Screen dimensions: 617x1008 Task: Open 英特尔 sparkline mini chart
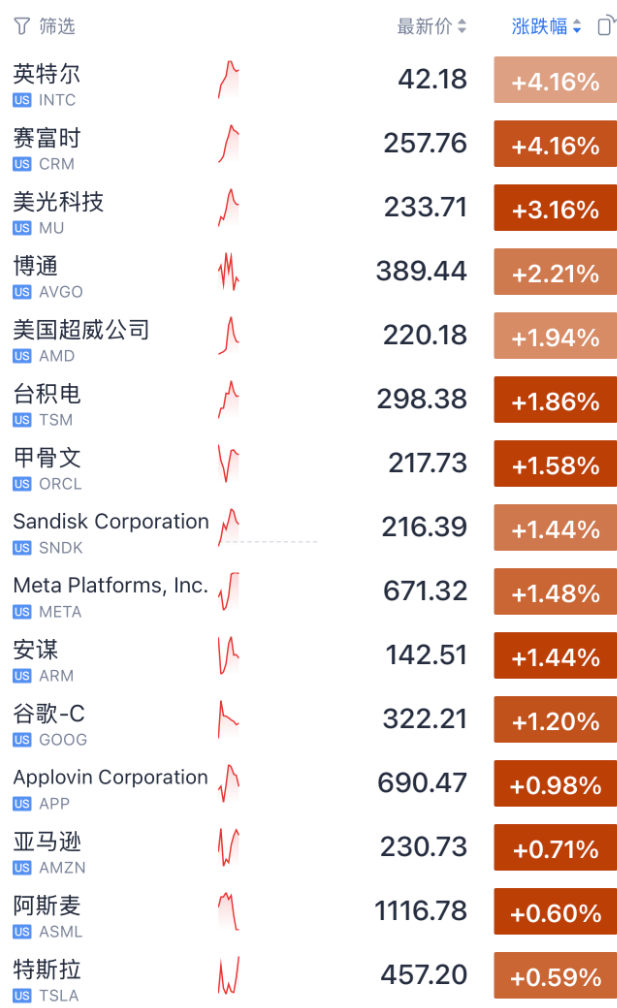(x=229, y=81)
